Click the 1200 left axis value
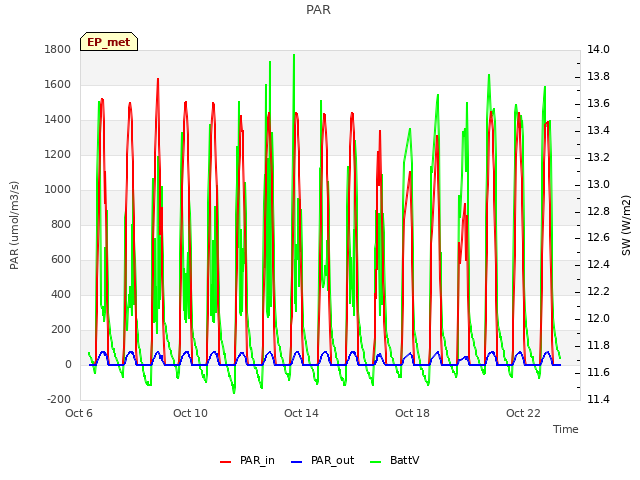The height and width of the screenshot is (480, 640). pyautogui.click(x=58, y=155)
